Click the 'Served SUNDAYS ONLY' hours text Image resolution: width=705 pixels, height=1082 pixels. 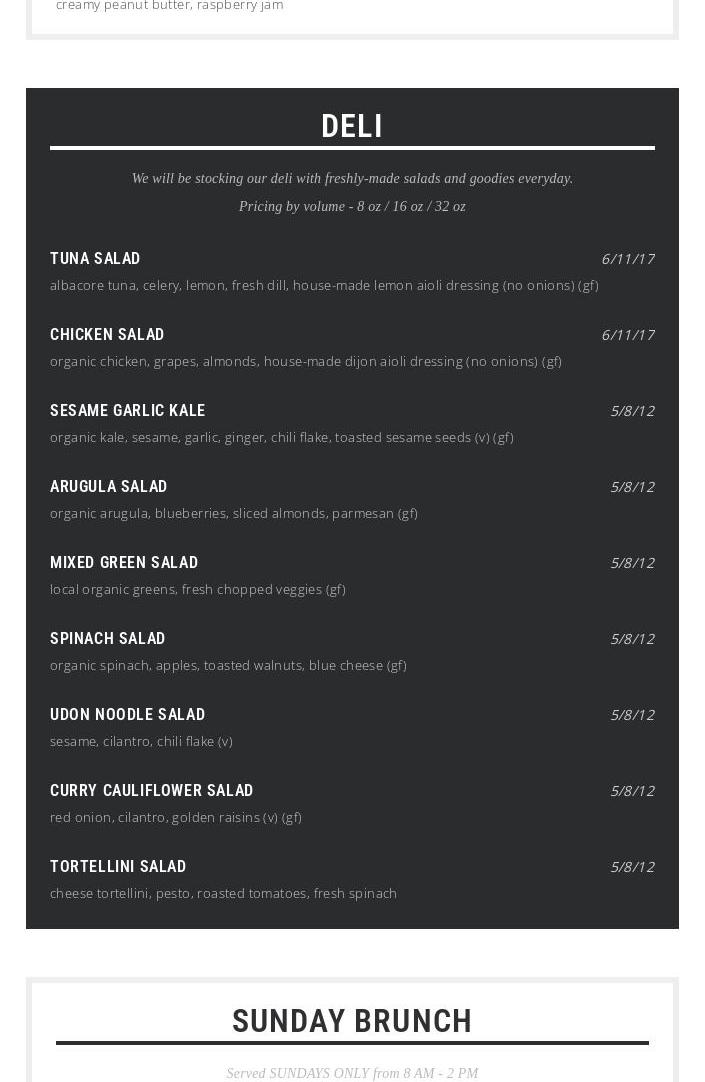click(352, 1073)
